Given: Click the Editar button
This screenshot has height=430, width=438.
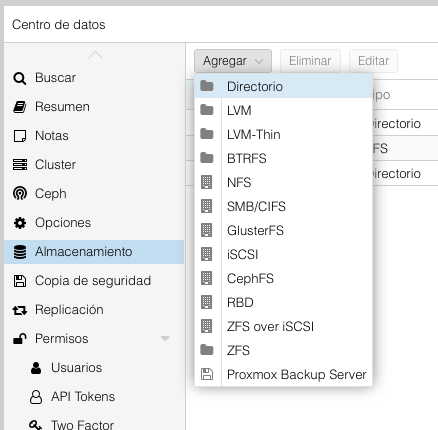Looking at the screenshot, I should (x=373, y=61).
